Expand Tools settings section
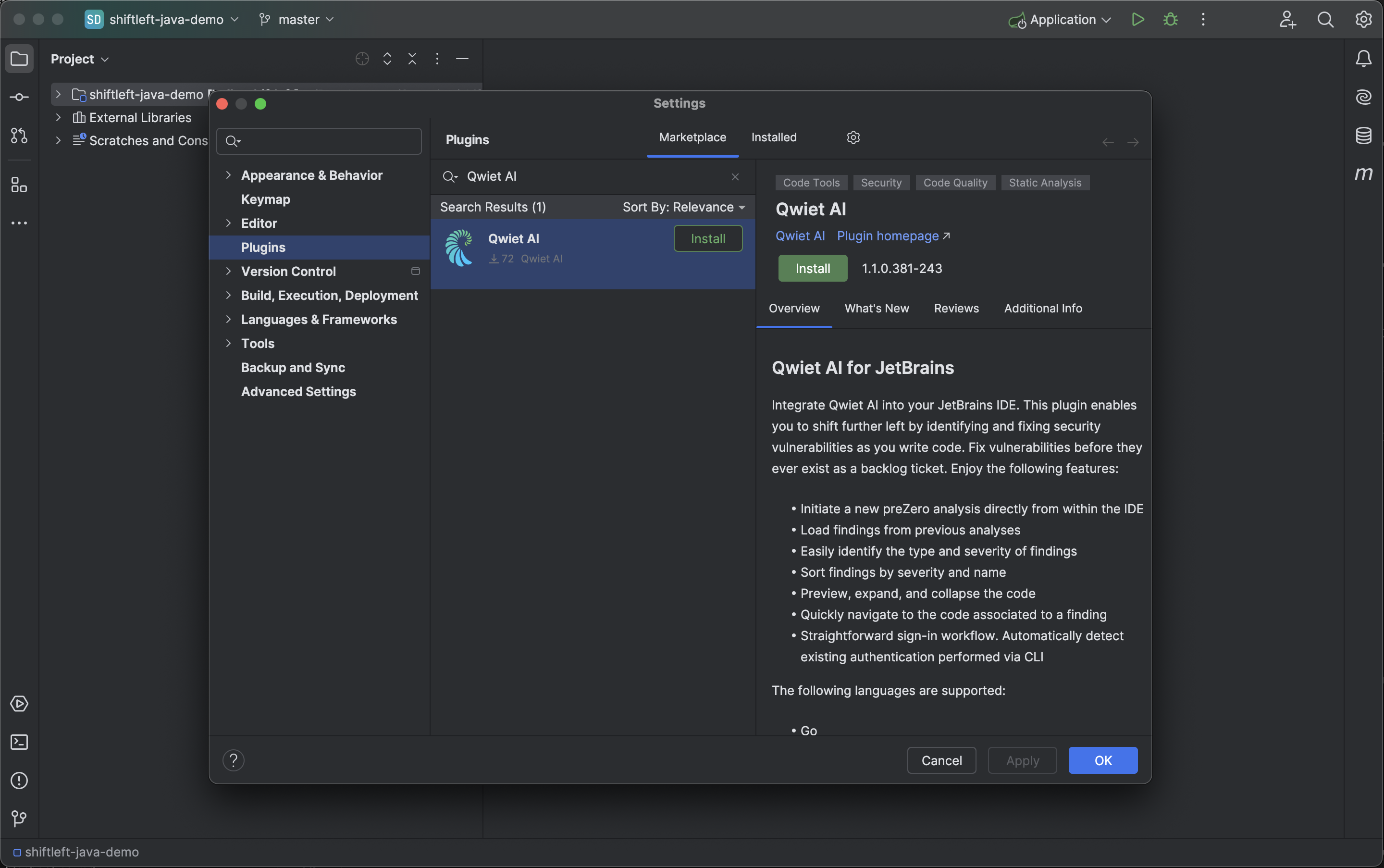Image resolution: width=1384 pixels, height=868 pixels. (228, 343)
